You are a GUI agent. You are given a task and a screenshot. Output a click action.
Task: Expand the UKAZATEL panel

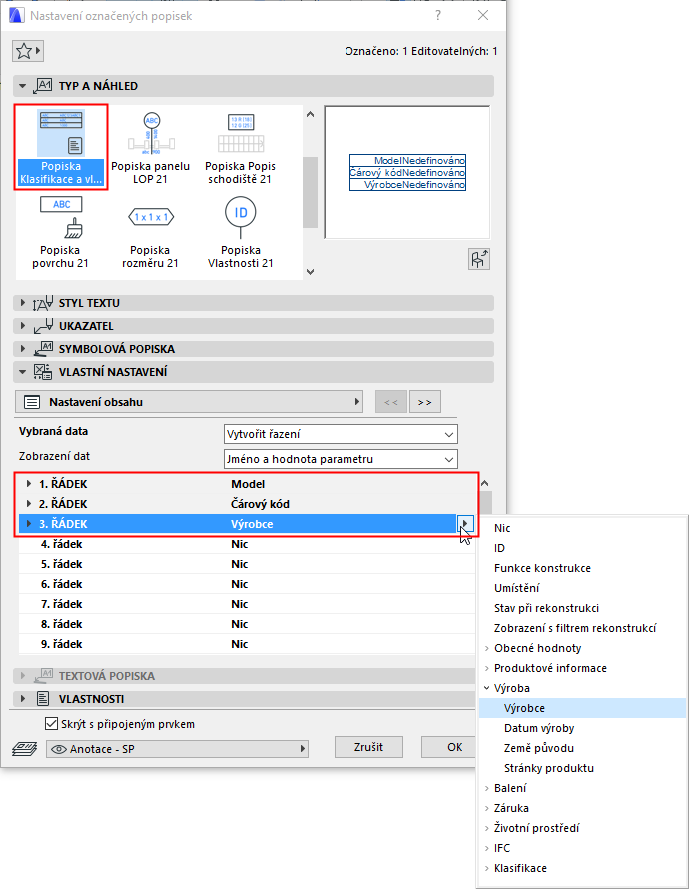click(x=23, y=326)
